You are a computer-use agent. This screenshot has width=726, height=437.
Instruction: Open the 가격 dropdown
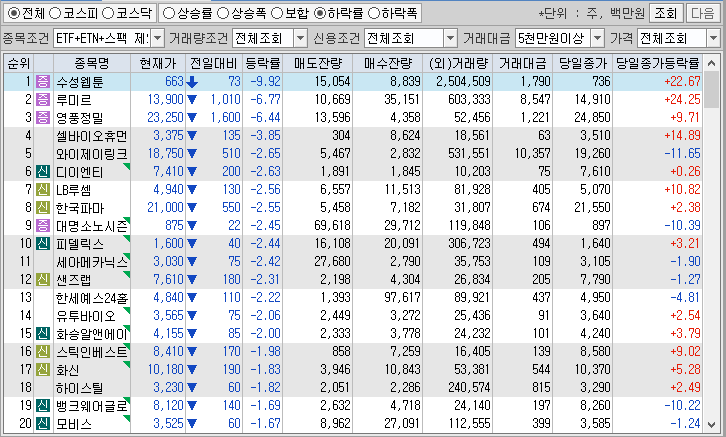(x=713, y=38)
